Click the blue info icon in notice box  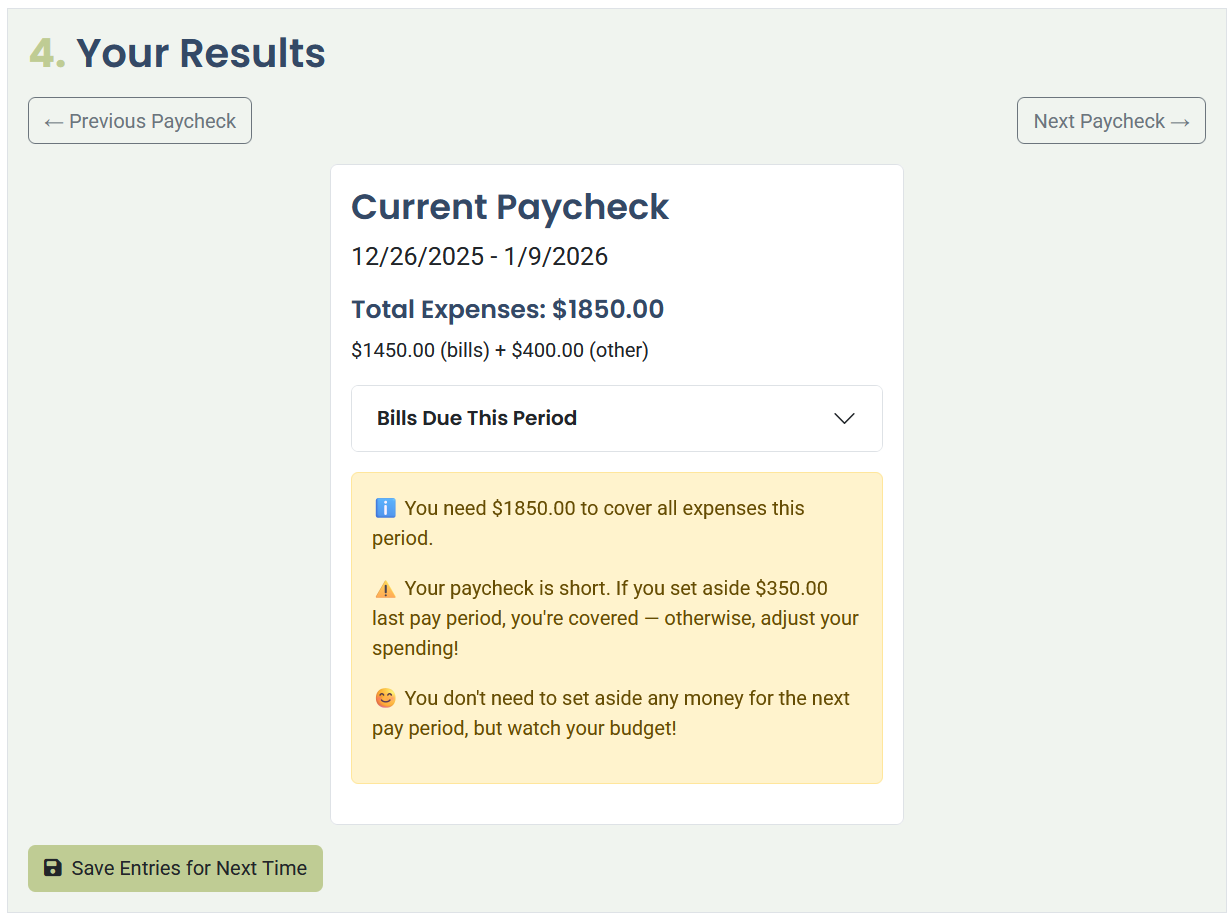tap(386, 508)
